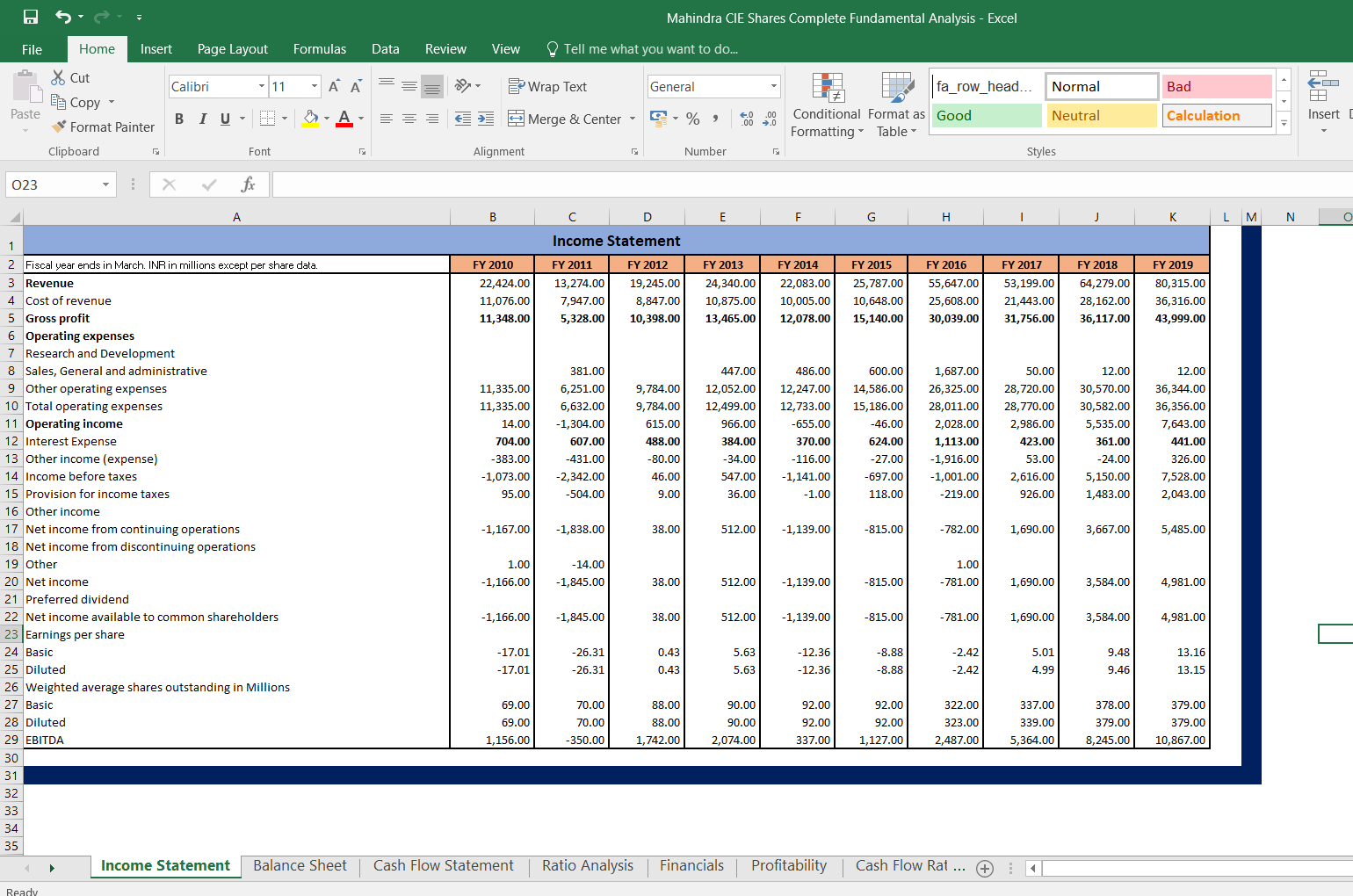Save the workbook with the floppy disk icon
This screenshot has width=1353, height=896.
(x=31, y=17)
